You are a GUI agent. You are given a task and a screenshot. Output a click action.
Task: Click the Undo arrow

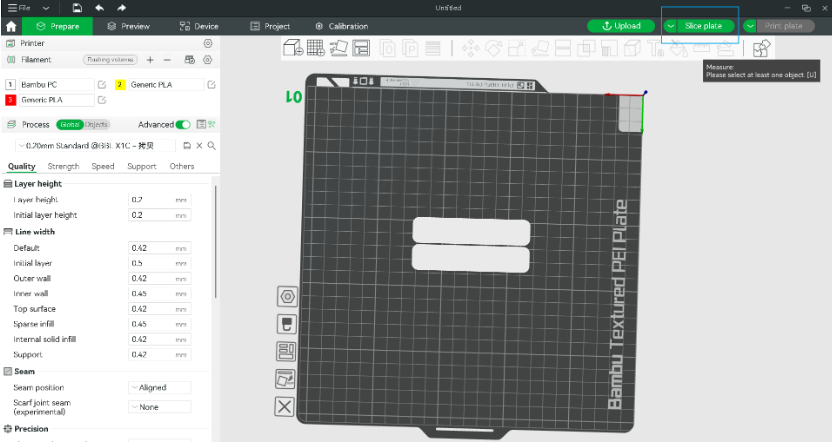[99, 7]
